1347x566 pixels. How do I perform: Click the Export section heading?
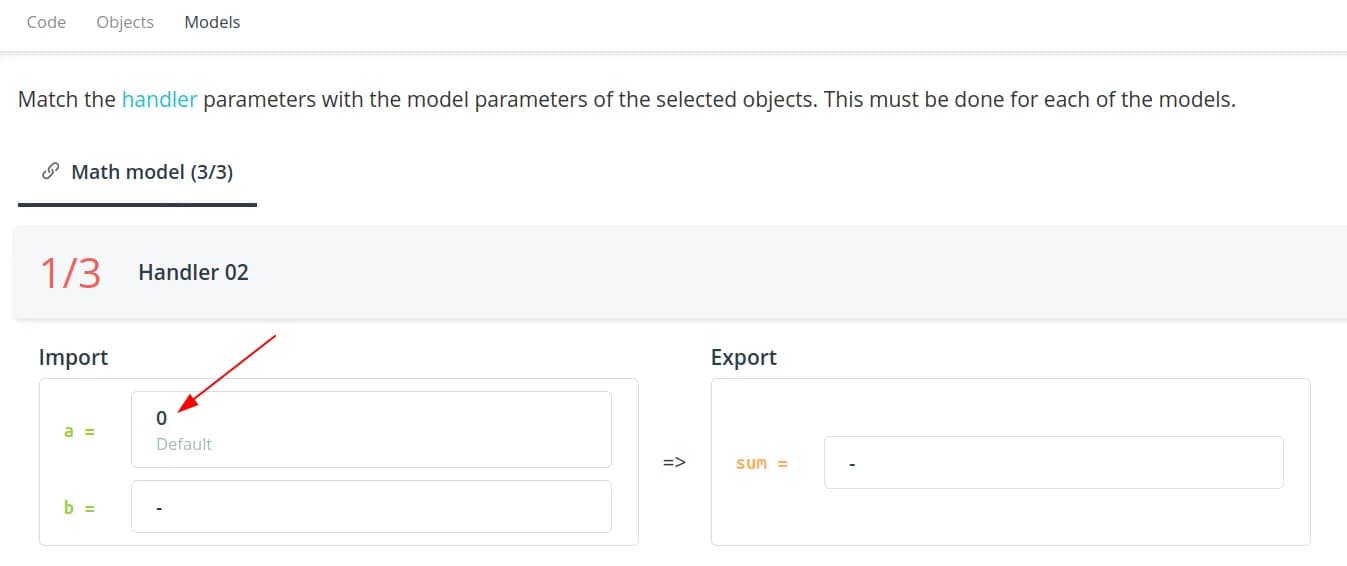click(x=743, y=357)
